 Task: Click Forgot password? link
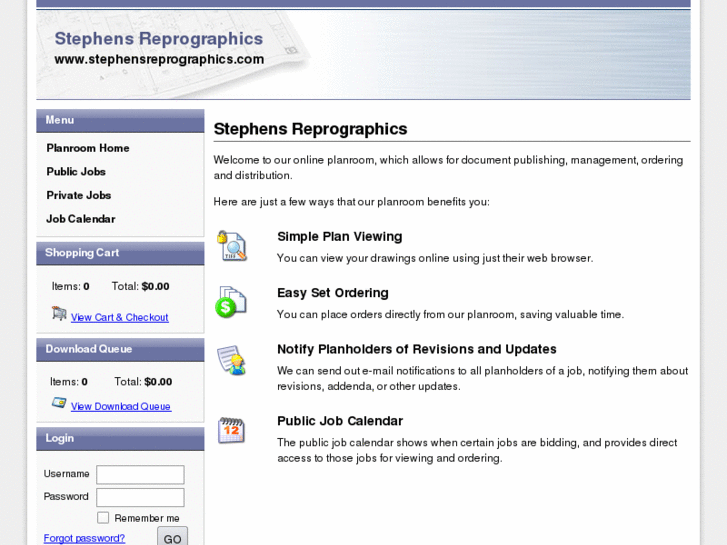[84, 538]
